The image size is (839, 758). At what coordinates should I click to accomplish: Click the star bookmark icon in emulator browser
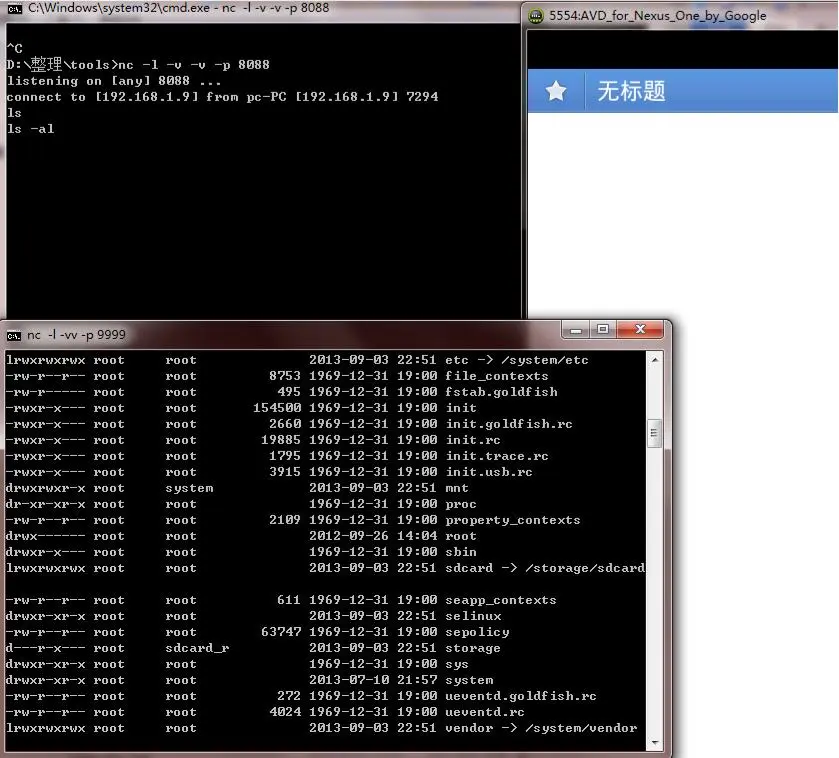click(x=556, y=91)
